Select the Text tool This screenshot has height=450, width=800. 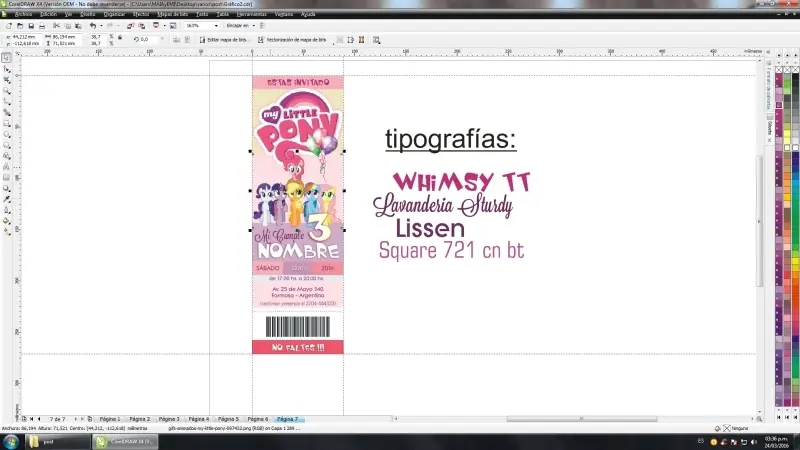click(7, 167)
